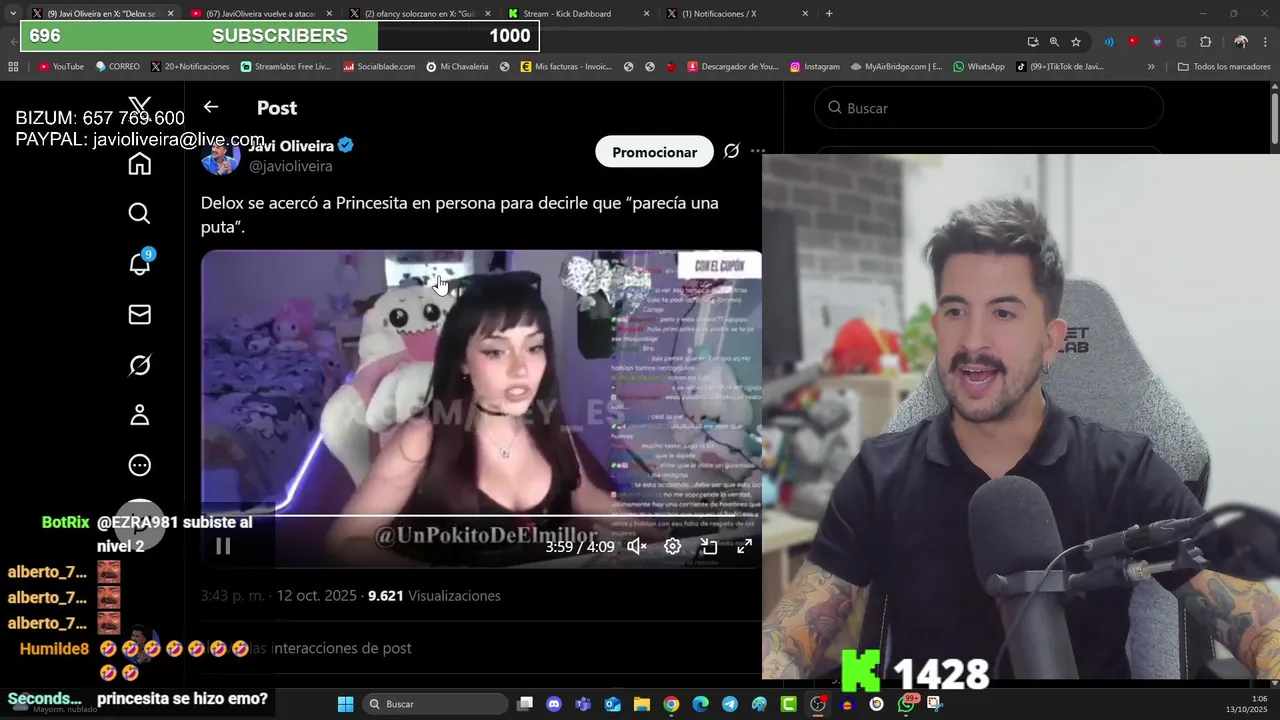This screenshot has width=1280, height=720.
Task: Open X Home from the sidebar
Action: click(x=140, y=164)
